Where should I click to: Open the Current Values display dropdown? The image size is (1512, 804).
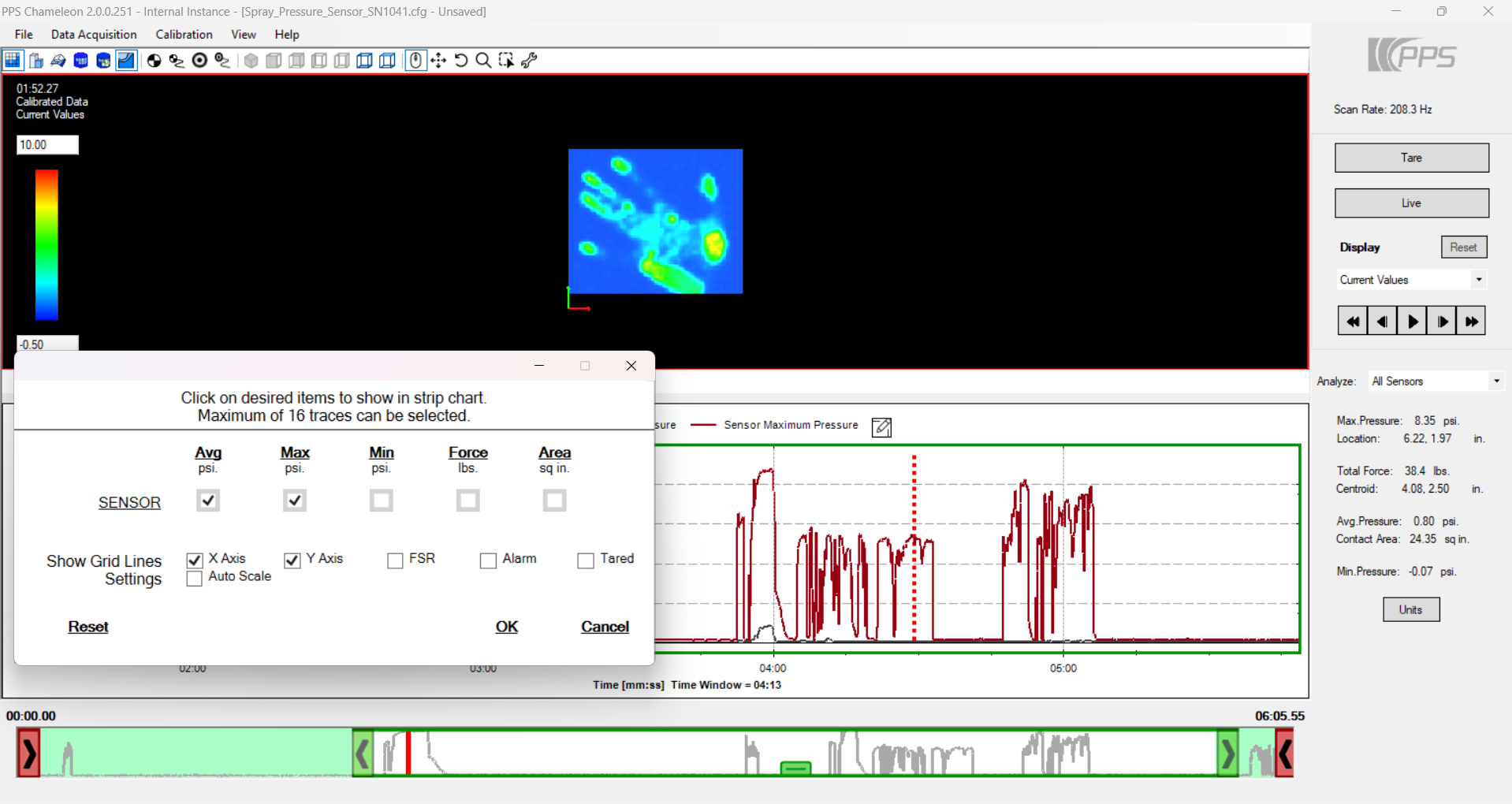1479,279
